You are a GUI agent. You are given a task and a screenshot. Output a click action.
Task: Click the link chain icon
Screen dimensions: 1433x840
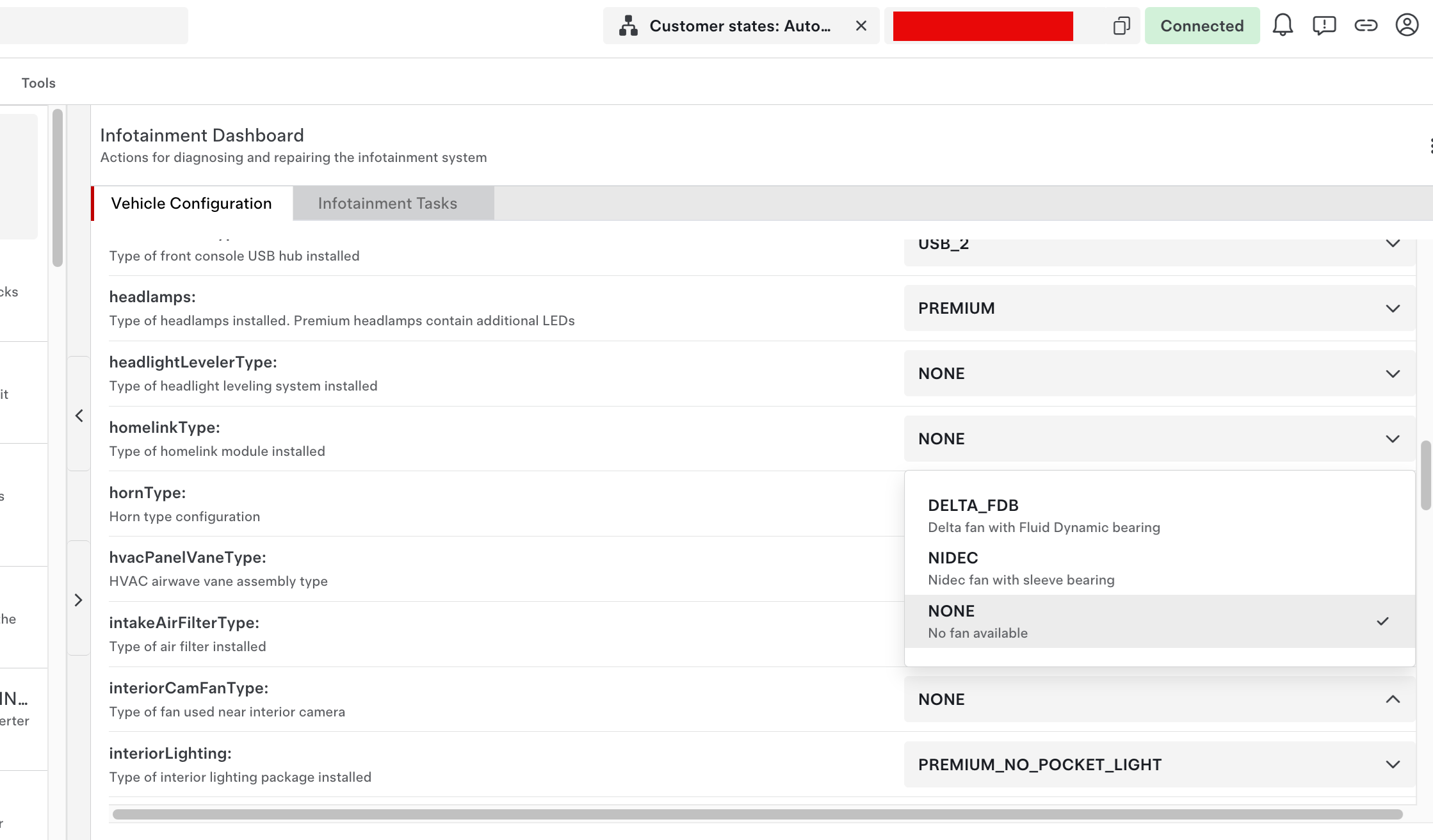pyautogui.click(x=1365, y=26)
